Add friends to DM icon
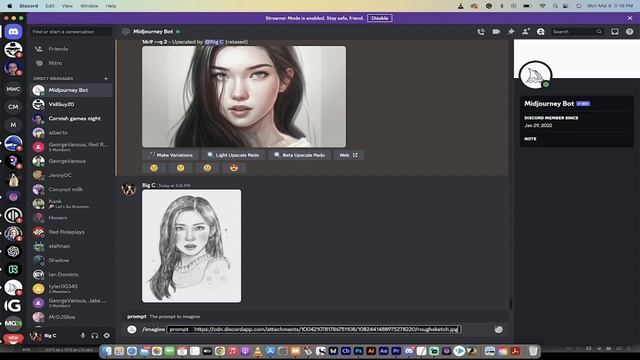The width and height of the screenshot is (640, 360). tap(526, 31)
